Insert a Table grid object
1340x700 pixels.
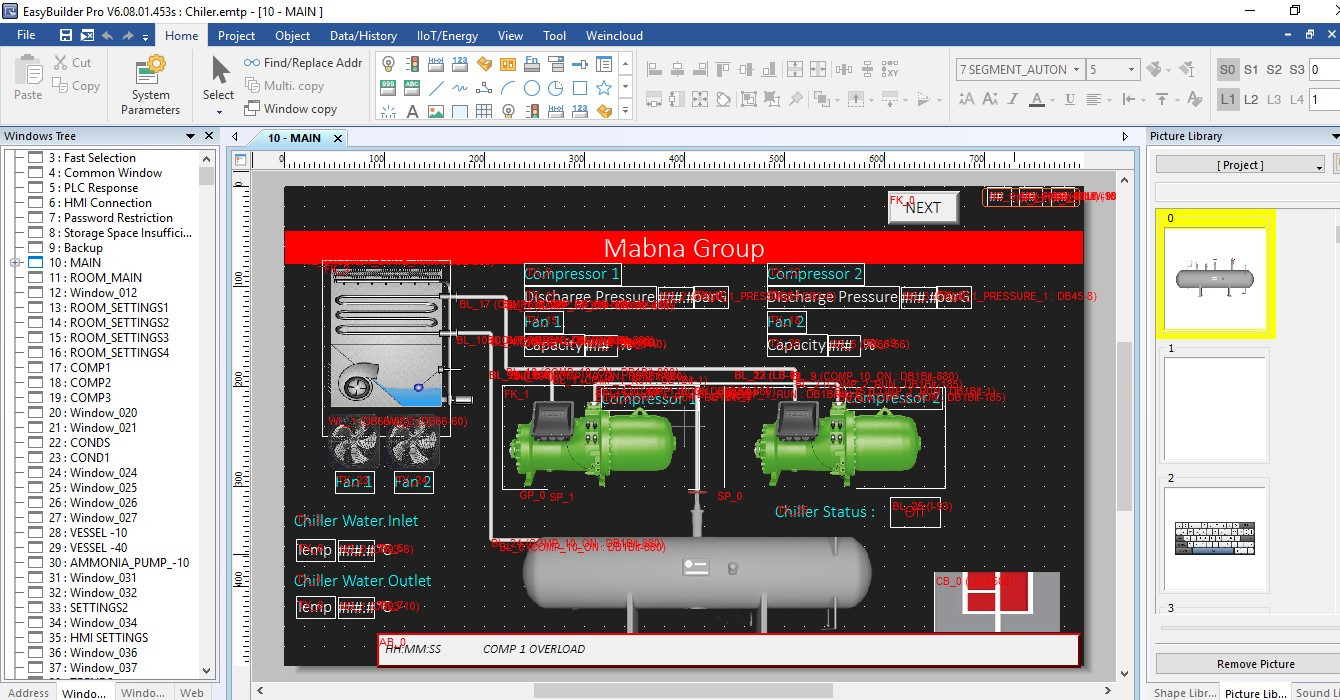484,110
